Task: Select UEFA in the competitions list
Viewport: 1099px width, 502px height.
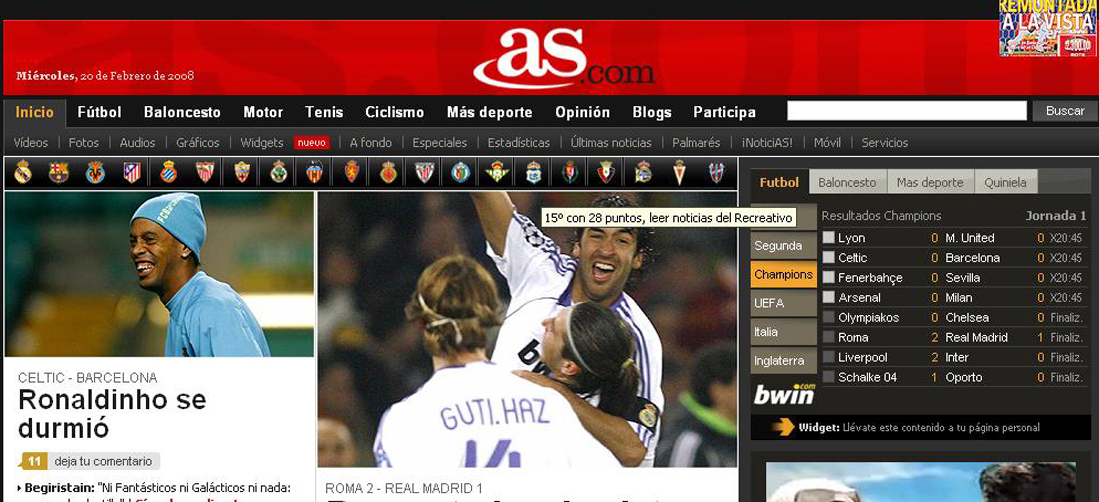Action: 770,303
